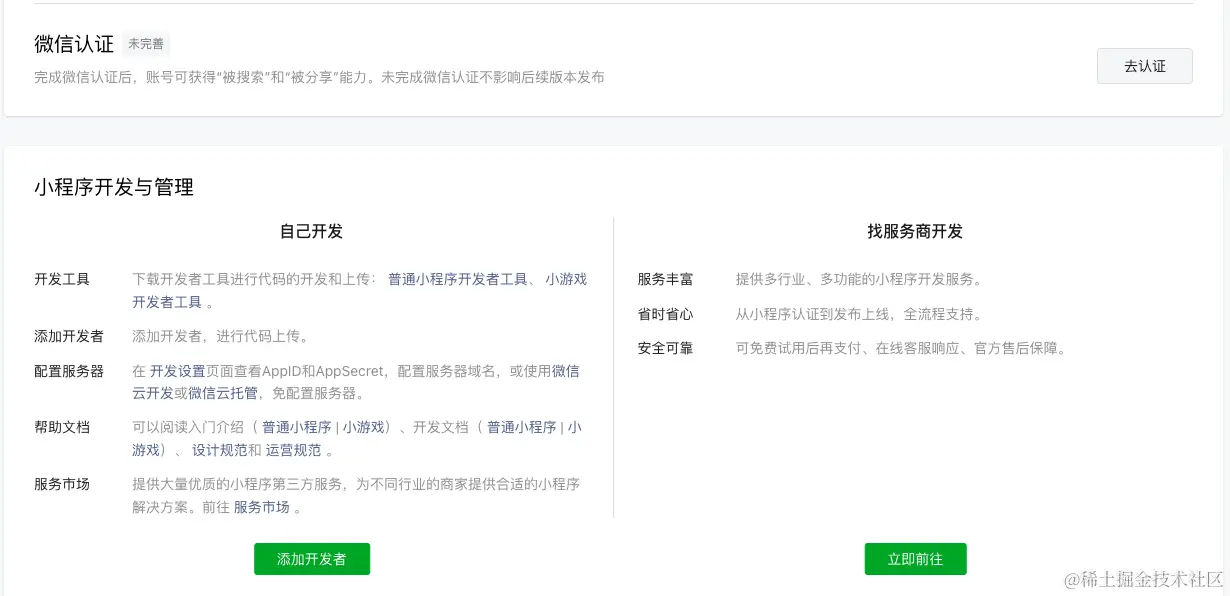Open the 开发设置 link
1230x596 pixels.
pyautogui.click(x=177, y=371)
